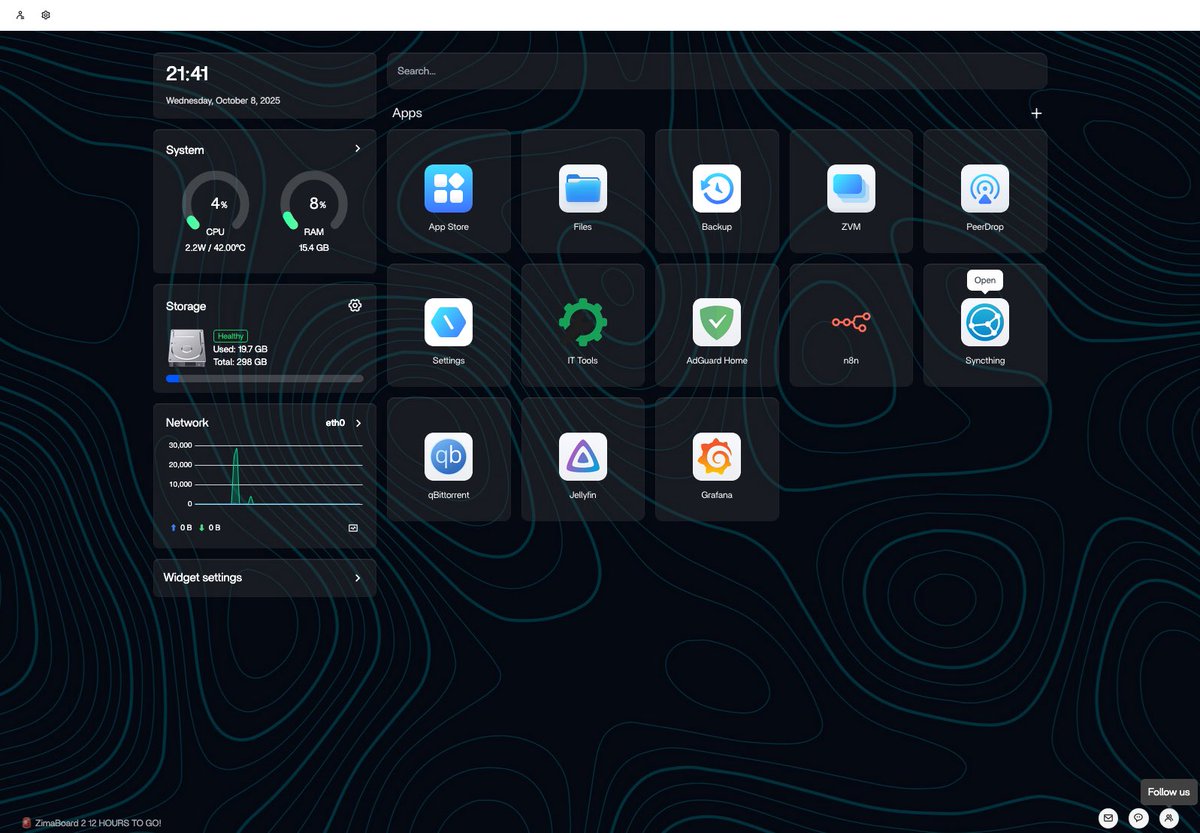Expand Widget settings
The height and width of the screenshot is (833, 1200).
coord(265,578)
